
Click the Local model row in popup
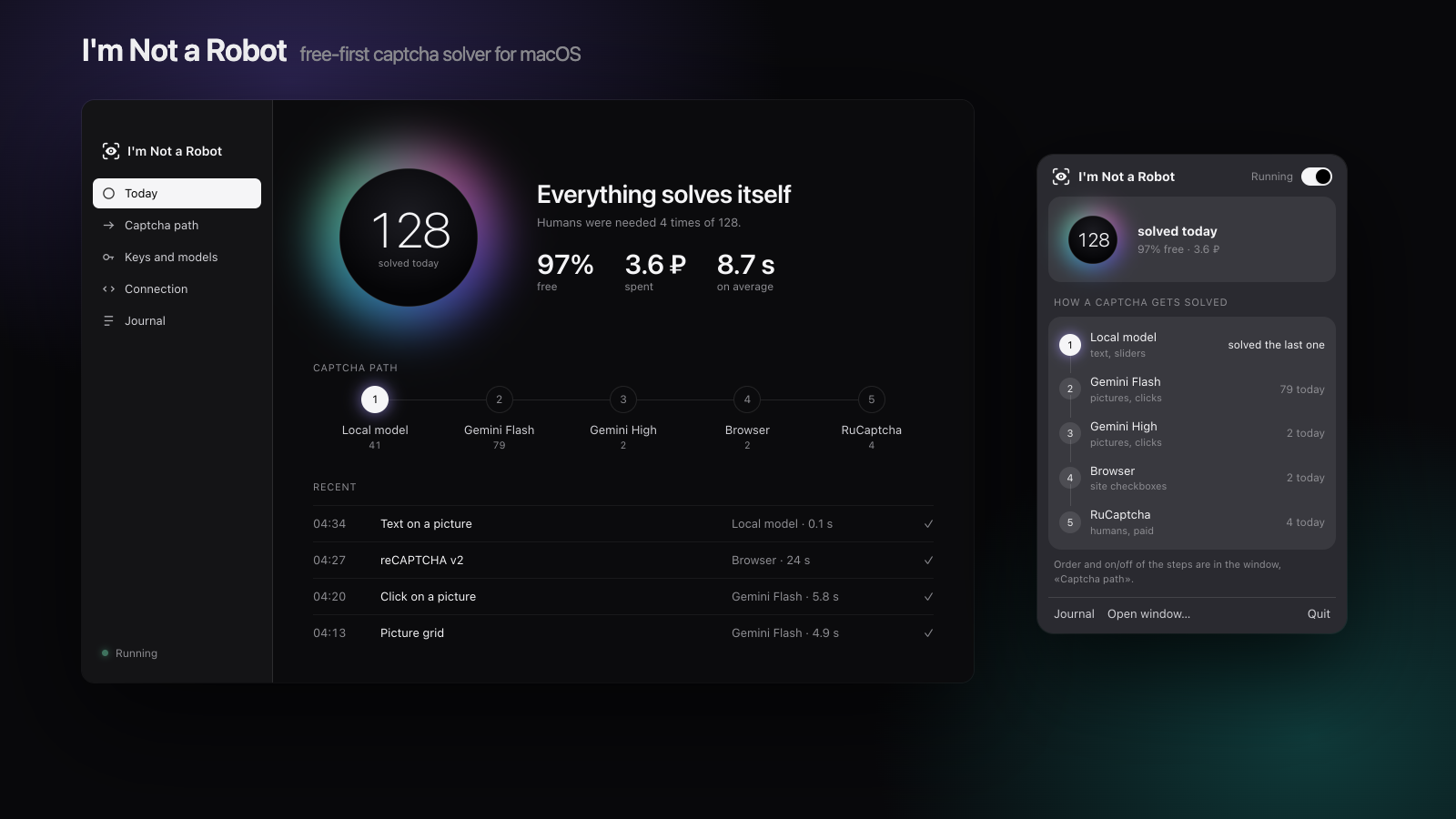(x=1192, y=345)
